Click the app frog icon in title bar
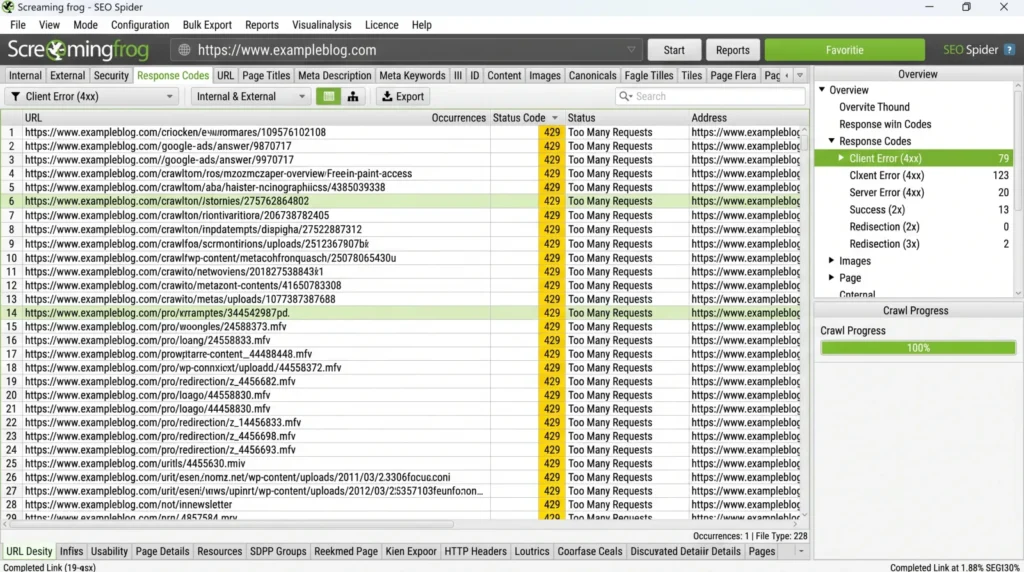The height and width of the screenshot is (572, 1024). [8, 7]
